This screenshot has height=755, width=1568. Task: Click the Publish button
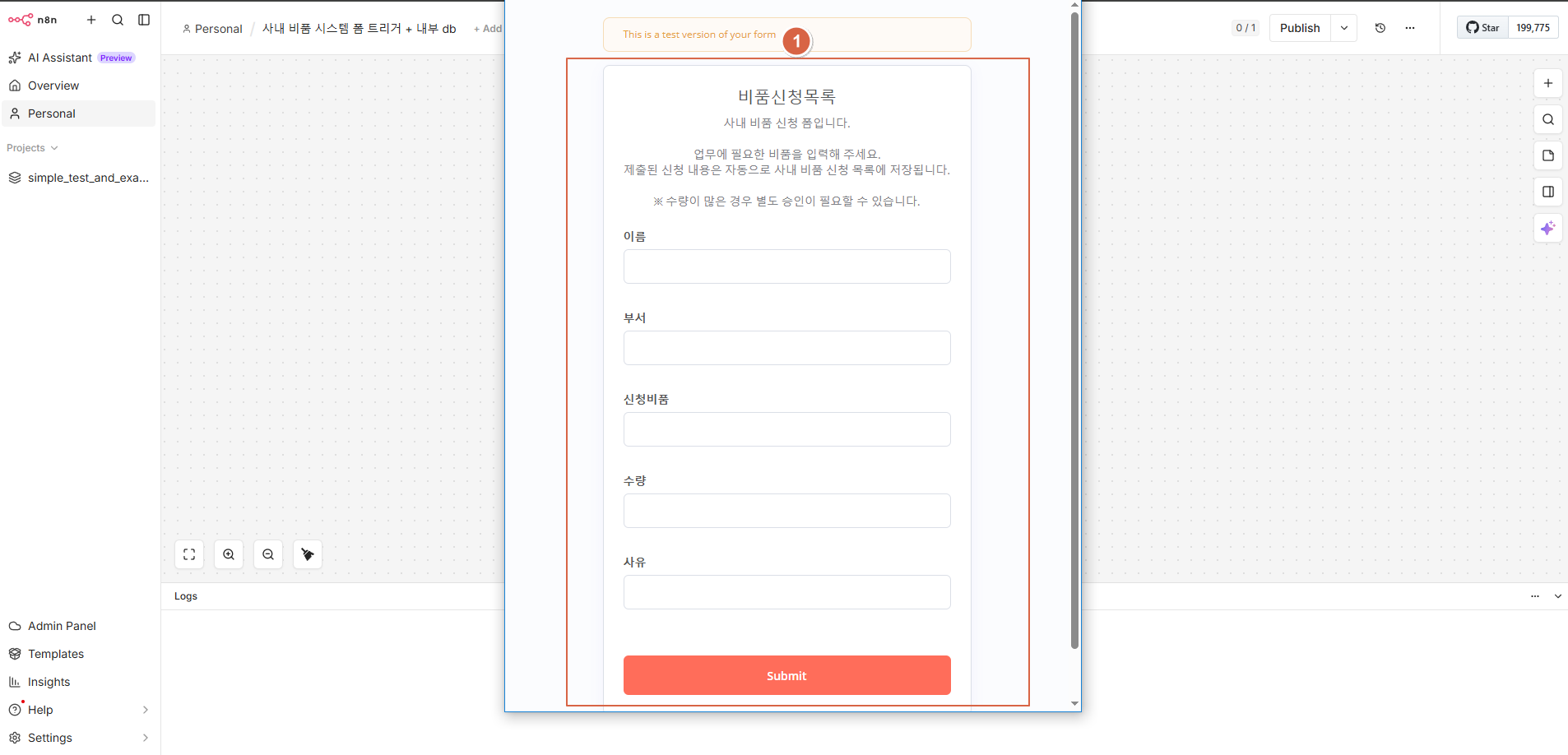pos(1300,28)
